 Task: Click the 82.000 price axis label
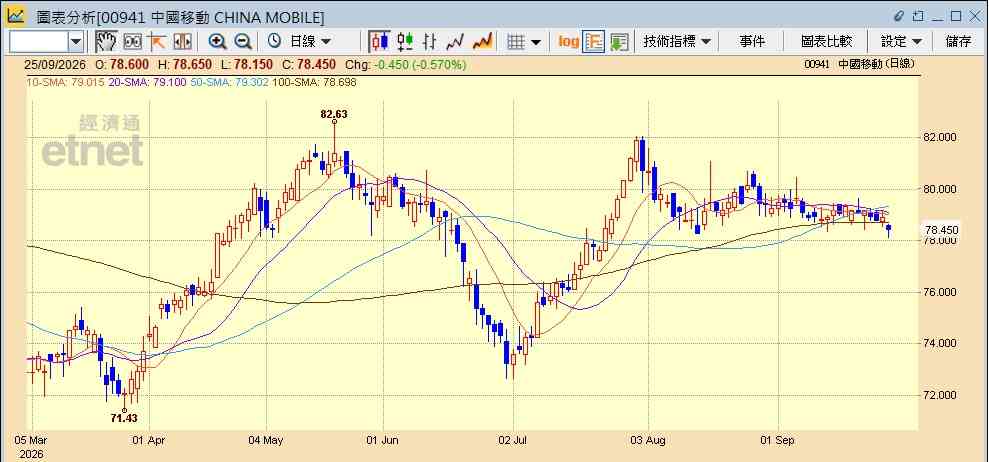940,137
